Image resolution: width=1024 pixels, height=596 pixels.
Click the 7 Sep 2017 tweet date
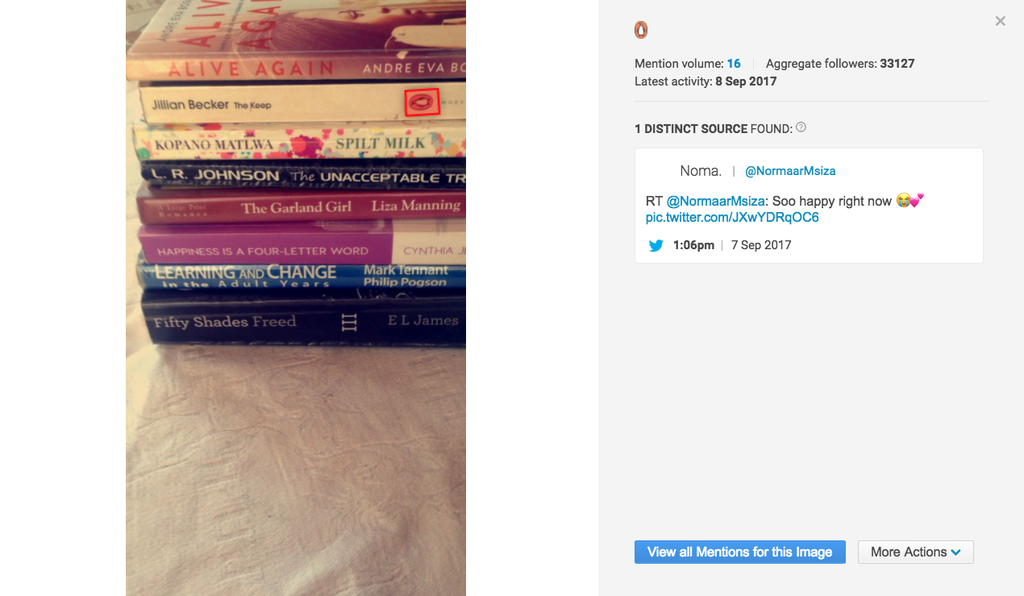[x=761, y=245]
